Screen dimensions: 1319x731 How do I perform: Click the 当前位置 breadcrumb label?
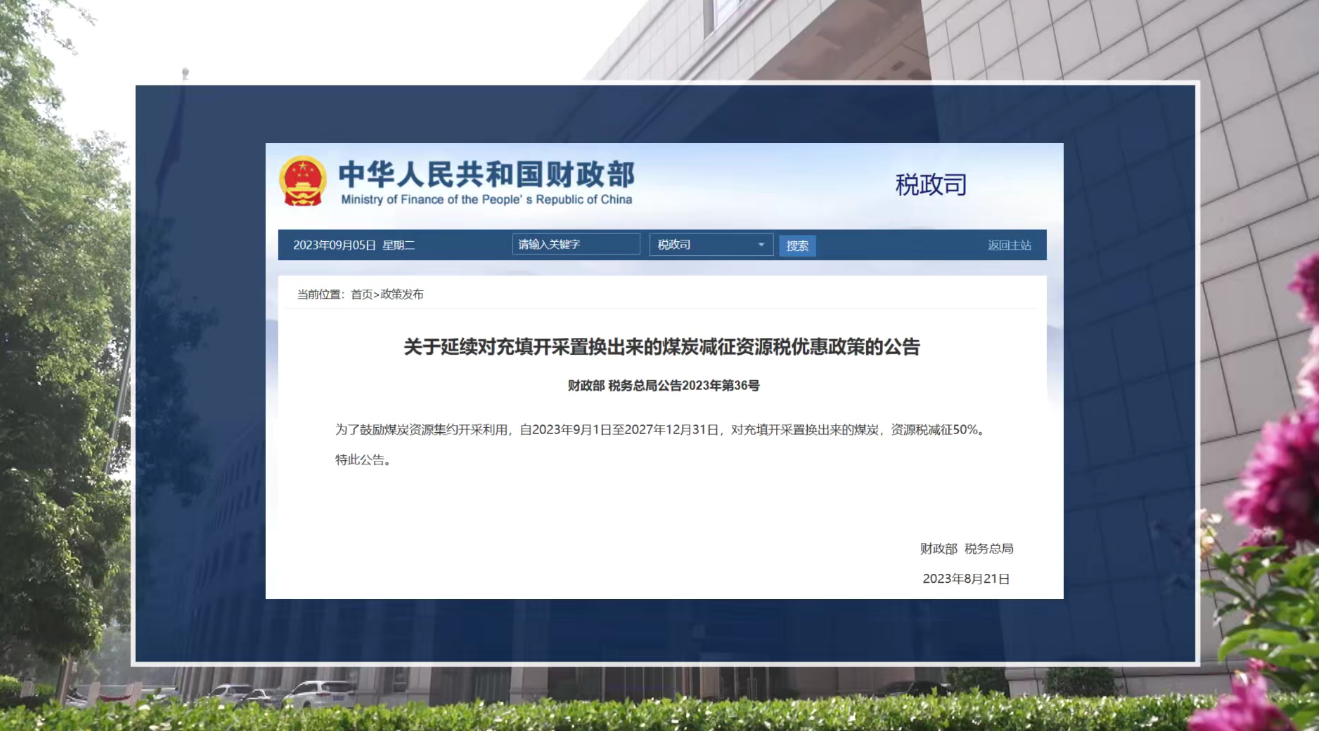322,294
